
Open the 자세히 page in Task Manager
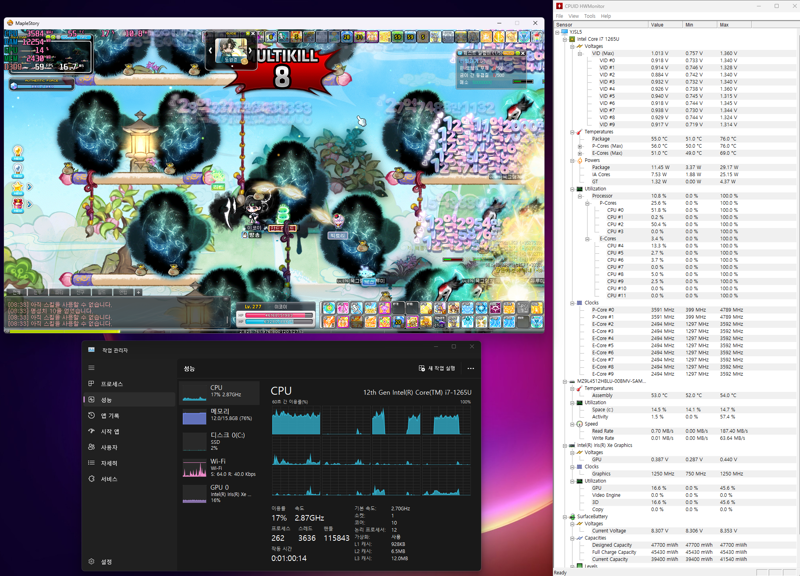click(130, 463)
